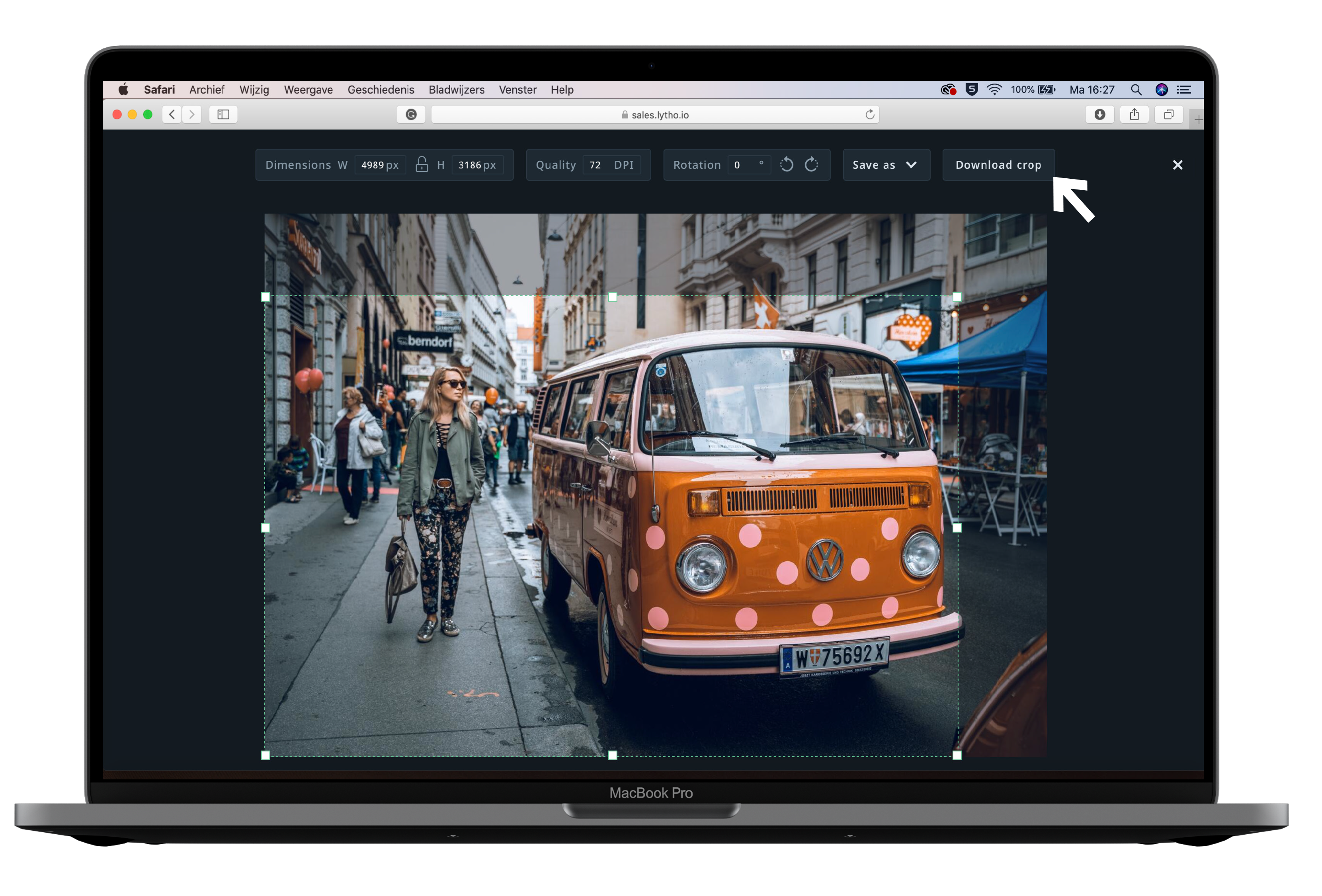This screenshot has height=896, width=1322.
Task: Toggle the aspect-ratio lock between W and H
Action: (421, 165)
